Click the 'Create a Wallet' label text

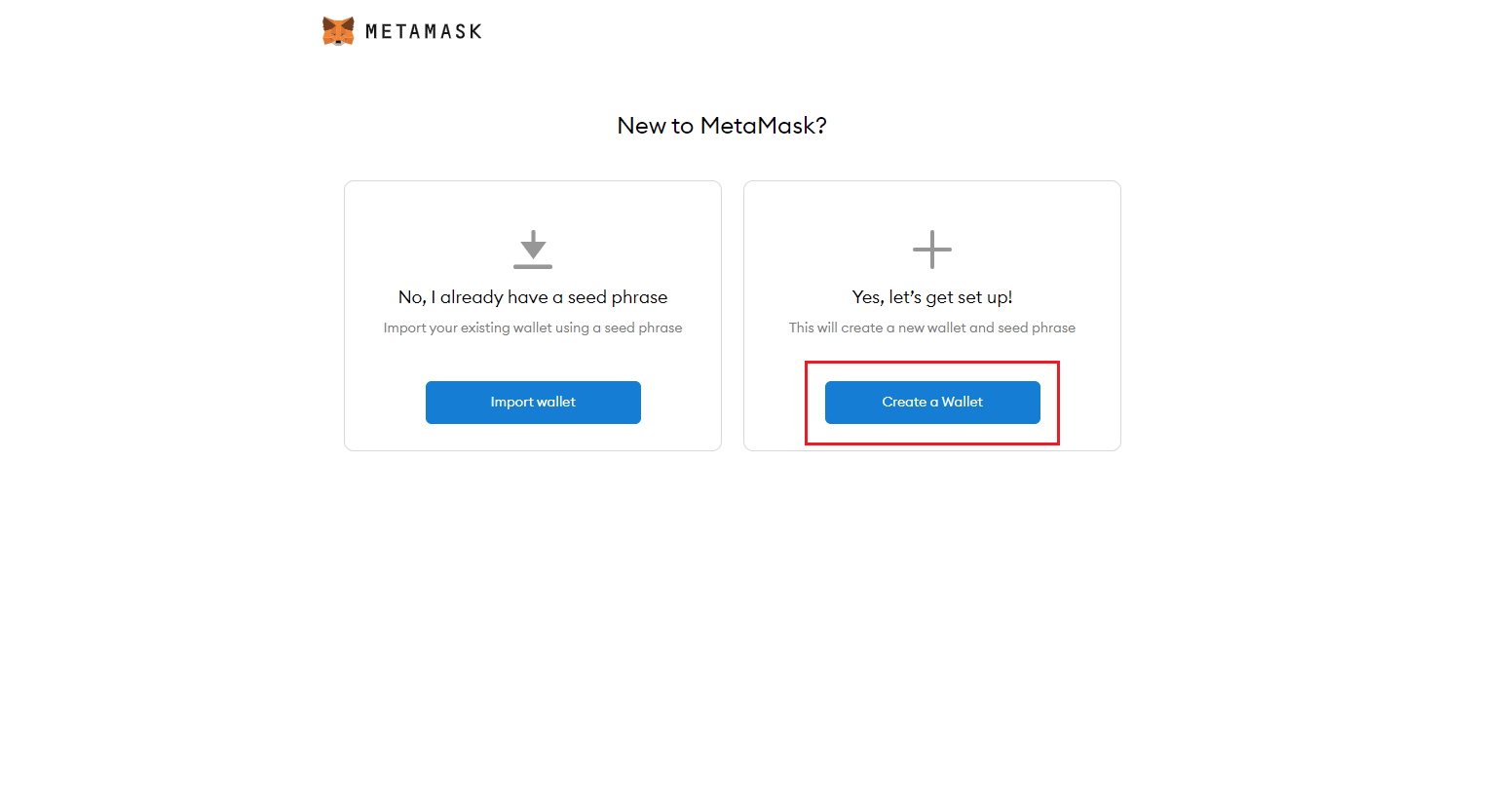pyautogui.click(x=932, y=403)
